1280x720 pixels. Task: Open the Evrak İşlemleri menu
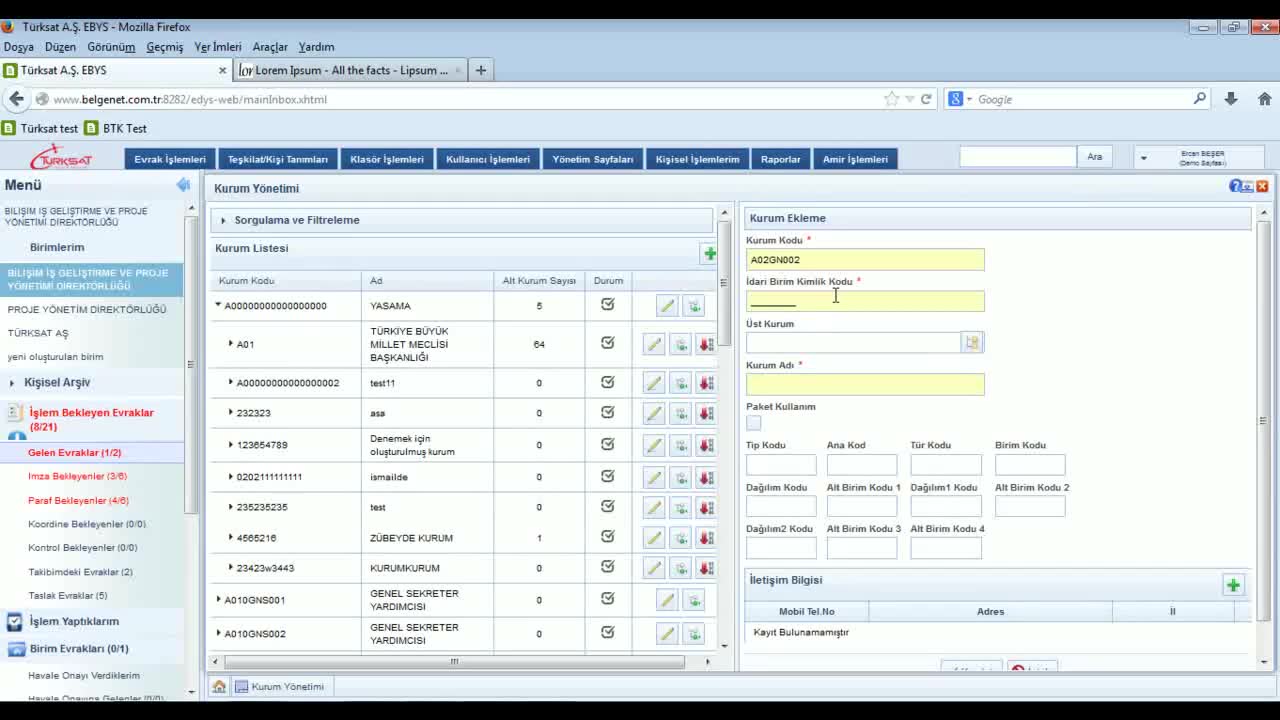(170, 159)
